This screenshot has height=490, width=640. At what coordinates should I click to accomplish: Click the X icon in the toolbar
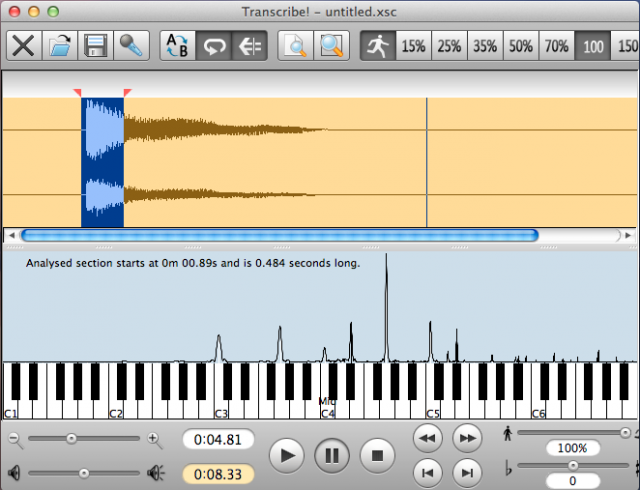[x=24, y=46]
